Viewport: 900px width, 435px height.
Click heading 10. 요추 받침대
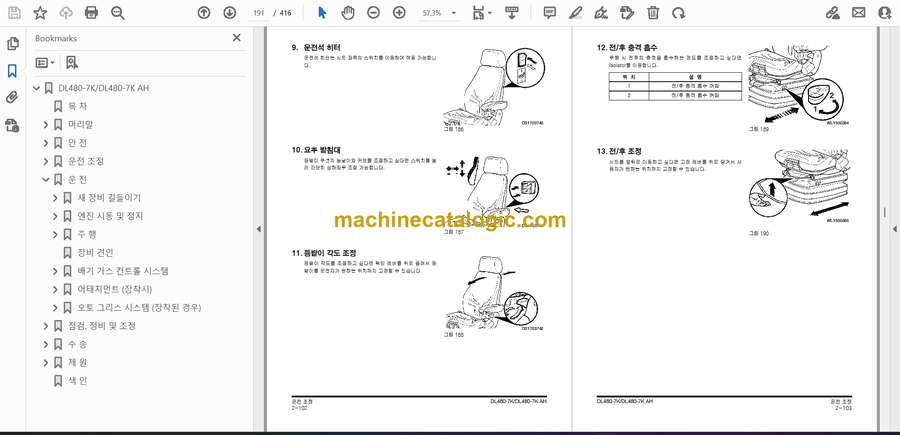tap(317, 150)
